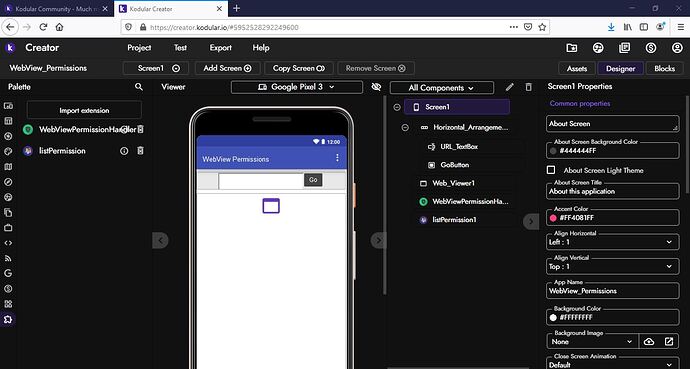
Task: Open the Social palette category icon
Action: tap(8, 197)
